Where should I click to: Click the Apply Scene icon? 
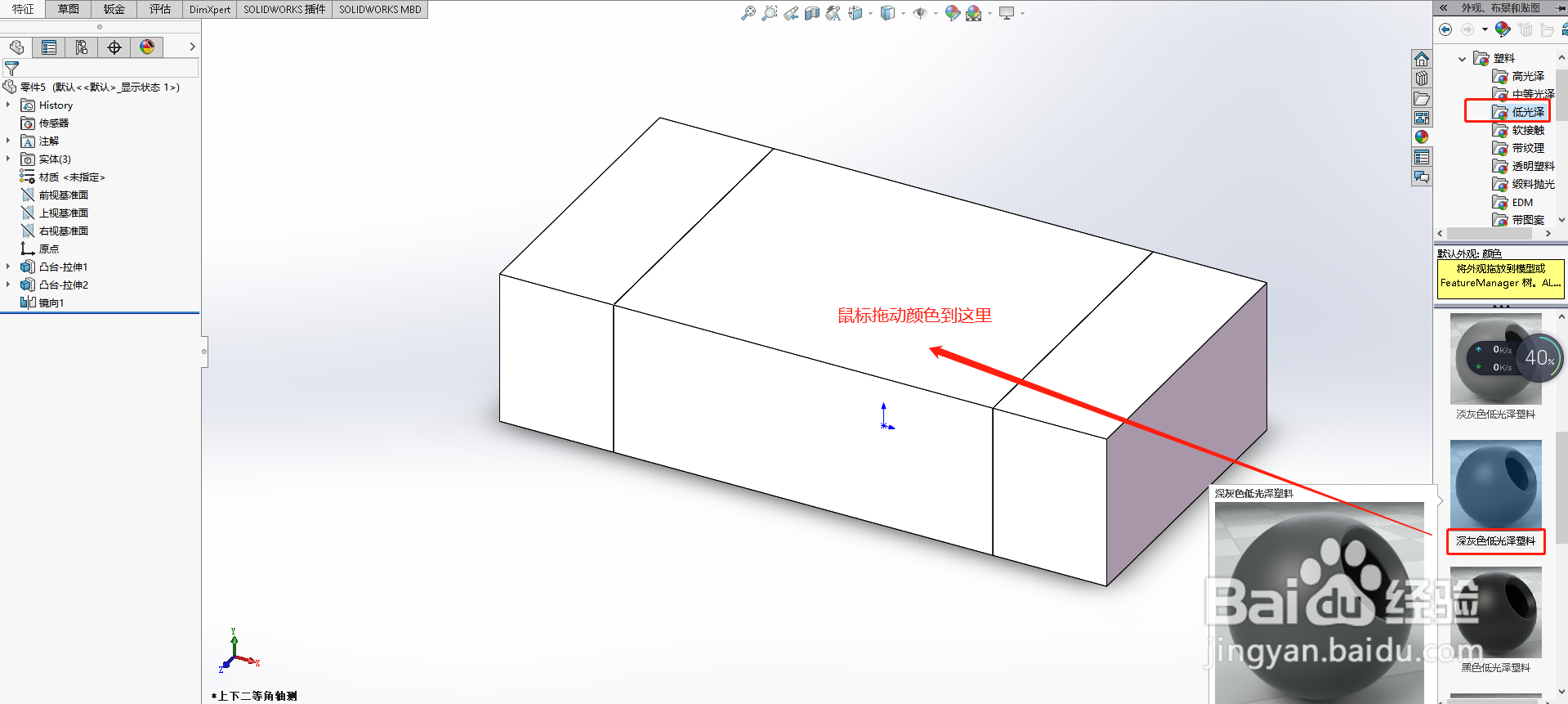click(973, 13)
